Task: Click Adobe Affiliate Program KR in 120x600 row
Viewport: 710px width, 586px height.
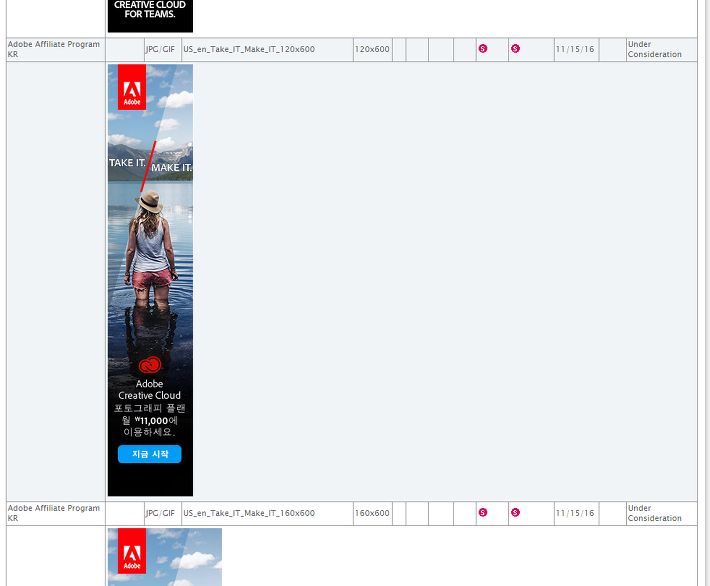Action: [x=54, y=49]
